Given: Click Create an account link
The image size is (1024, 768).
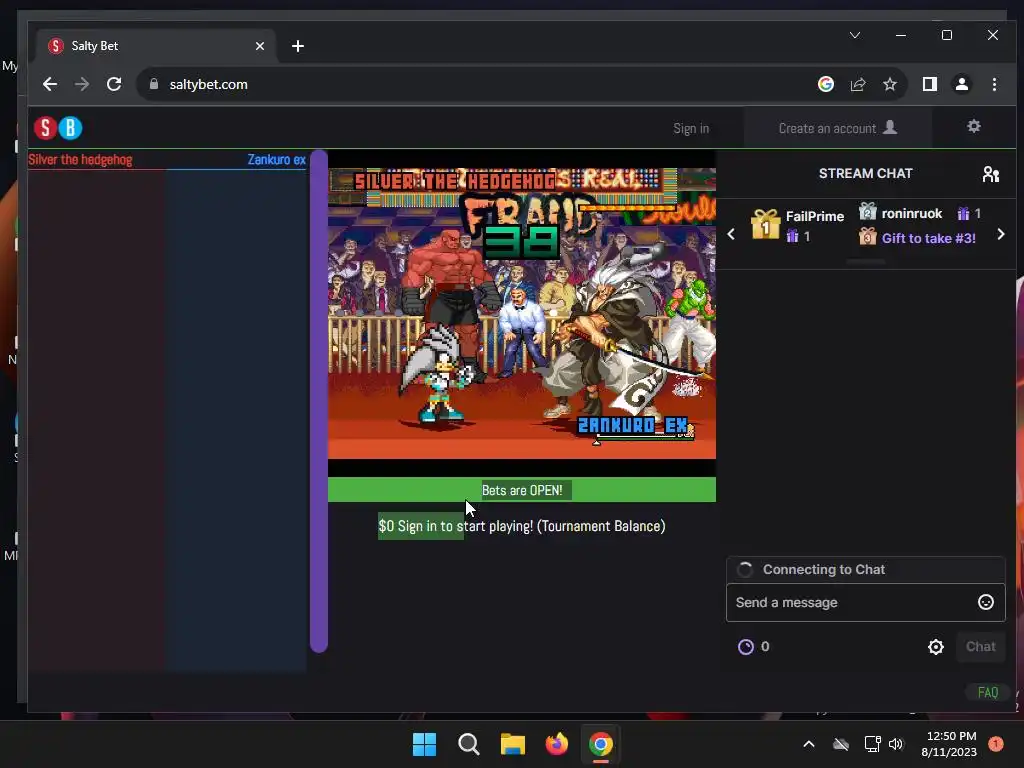Looking at the screenshot, I should (x=827, y=129).
